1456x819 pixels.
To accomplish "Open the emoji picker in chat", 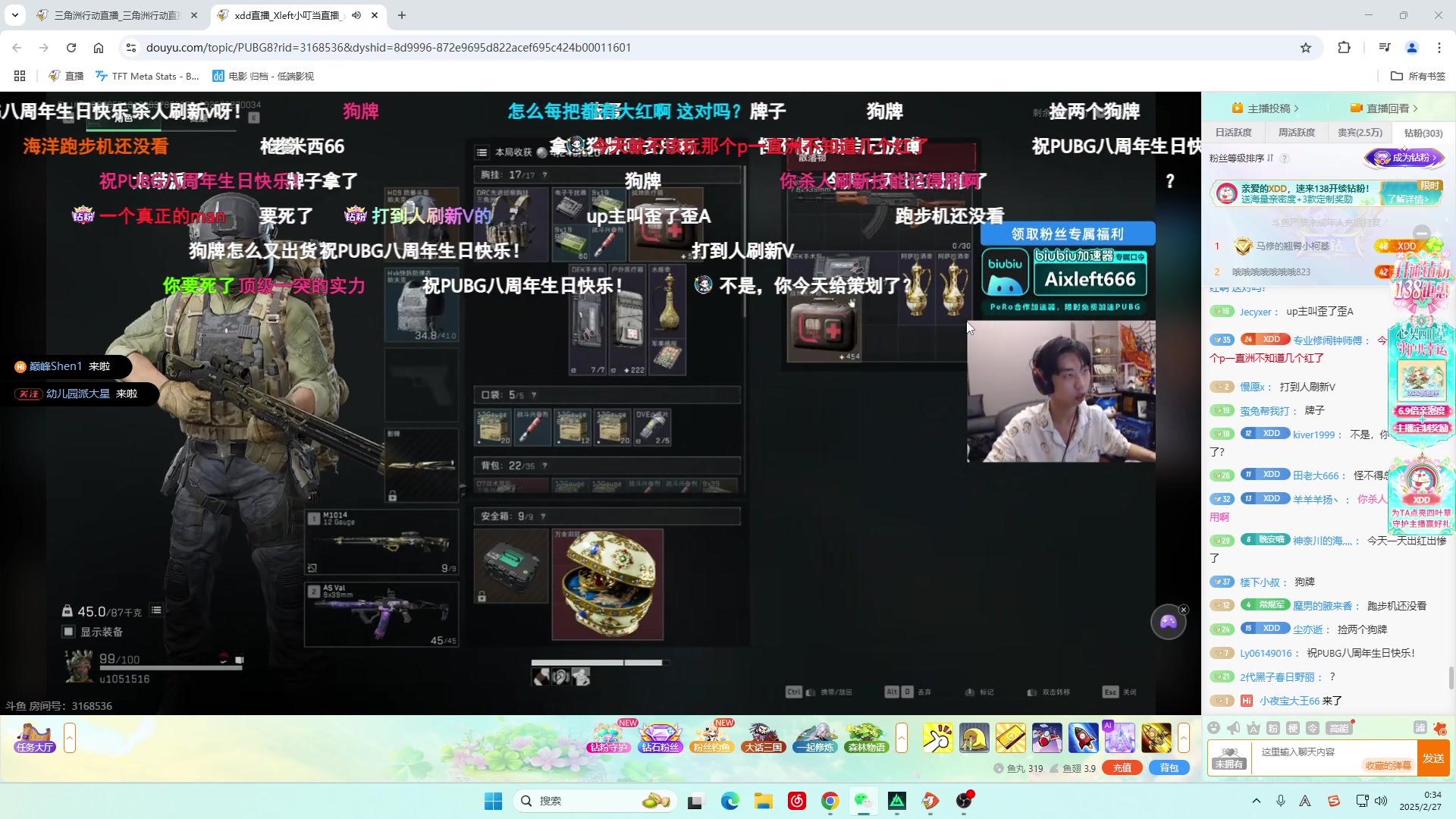I will [x=1214, y=728].
